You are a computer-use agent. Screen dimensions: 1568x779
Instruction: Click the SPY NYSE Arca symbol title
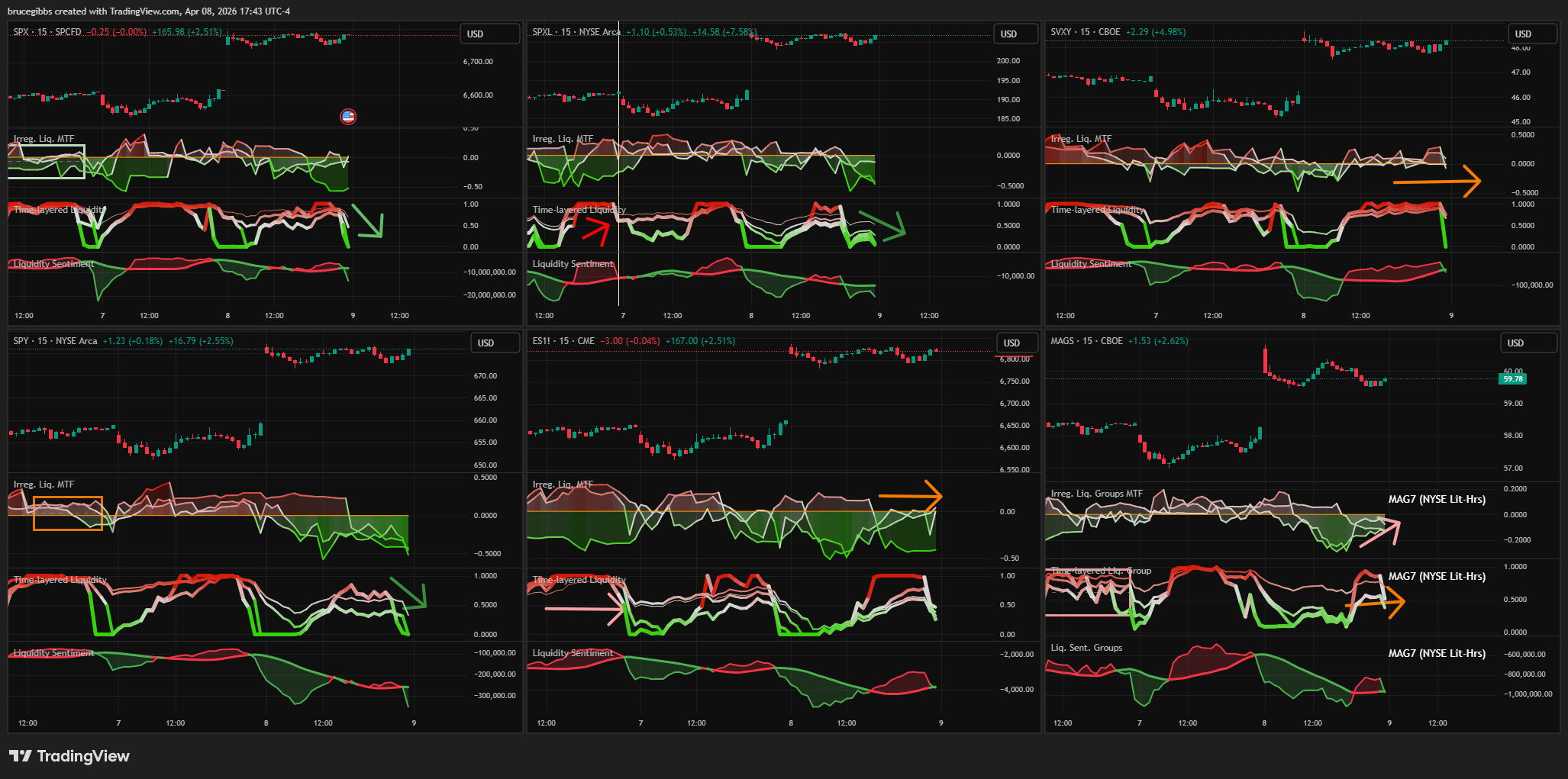point(55,341)
